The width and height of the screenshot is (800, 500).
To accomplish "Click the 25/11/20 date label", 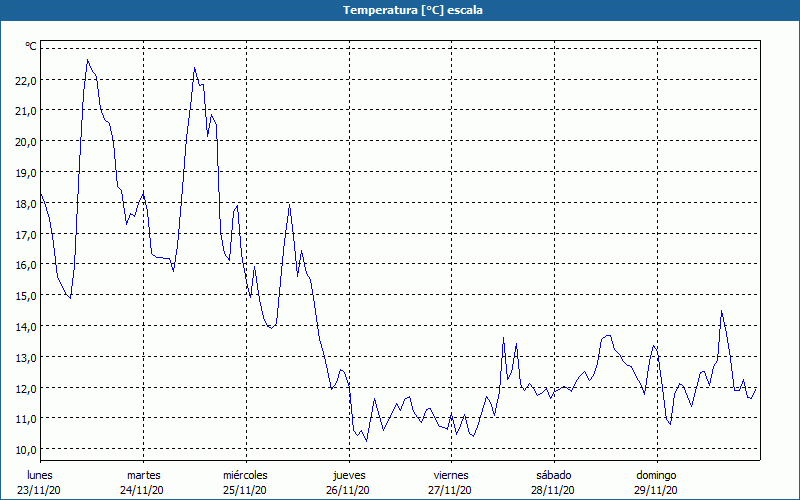I will 245,490.
